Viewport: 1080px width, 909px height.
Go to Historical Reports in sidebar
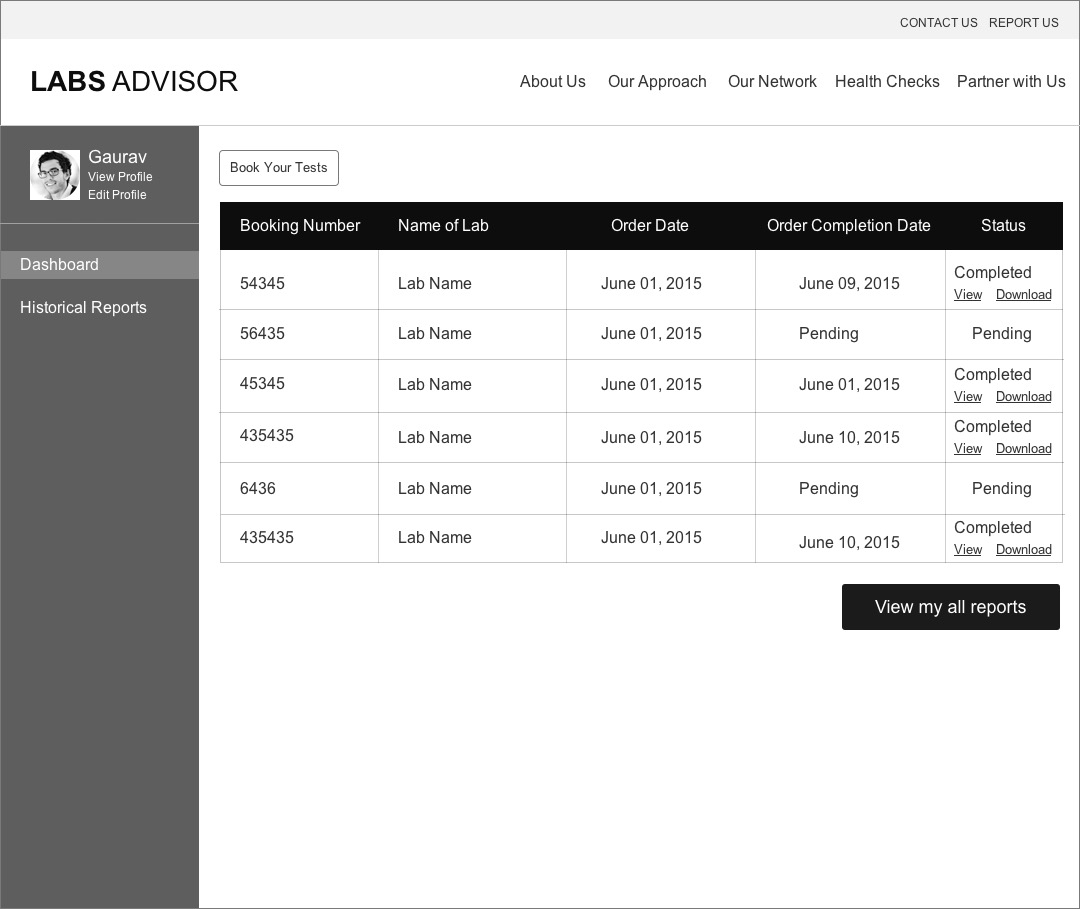pyautogui.click(x=83, y=308)
